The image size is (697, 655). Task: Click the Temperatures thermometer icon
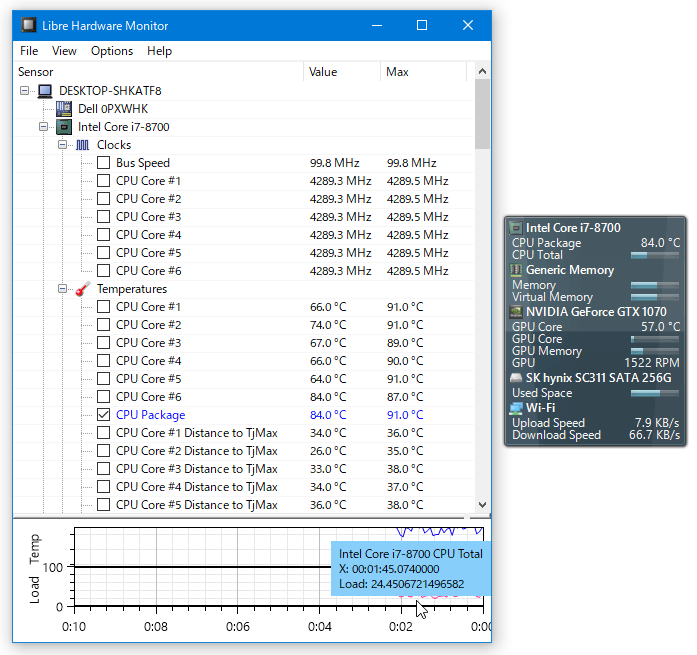(83, 289)
